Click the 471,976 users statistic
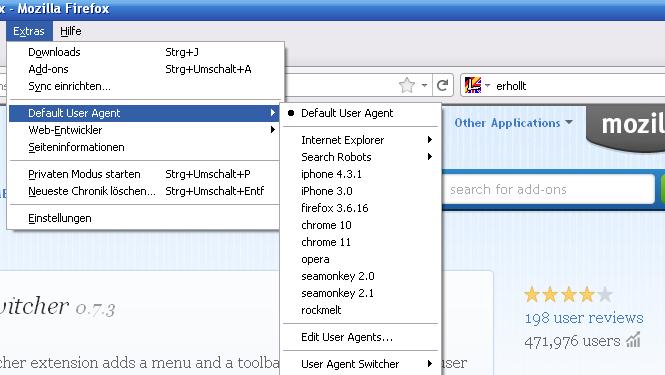The image size is (665, 375). point(572,341)
